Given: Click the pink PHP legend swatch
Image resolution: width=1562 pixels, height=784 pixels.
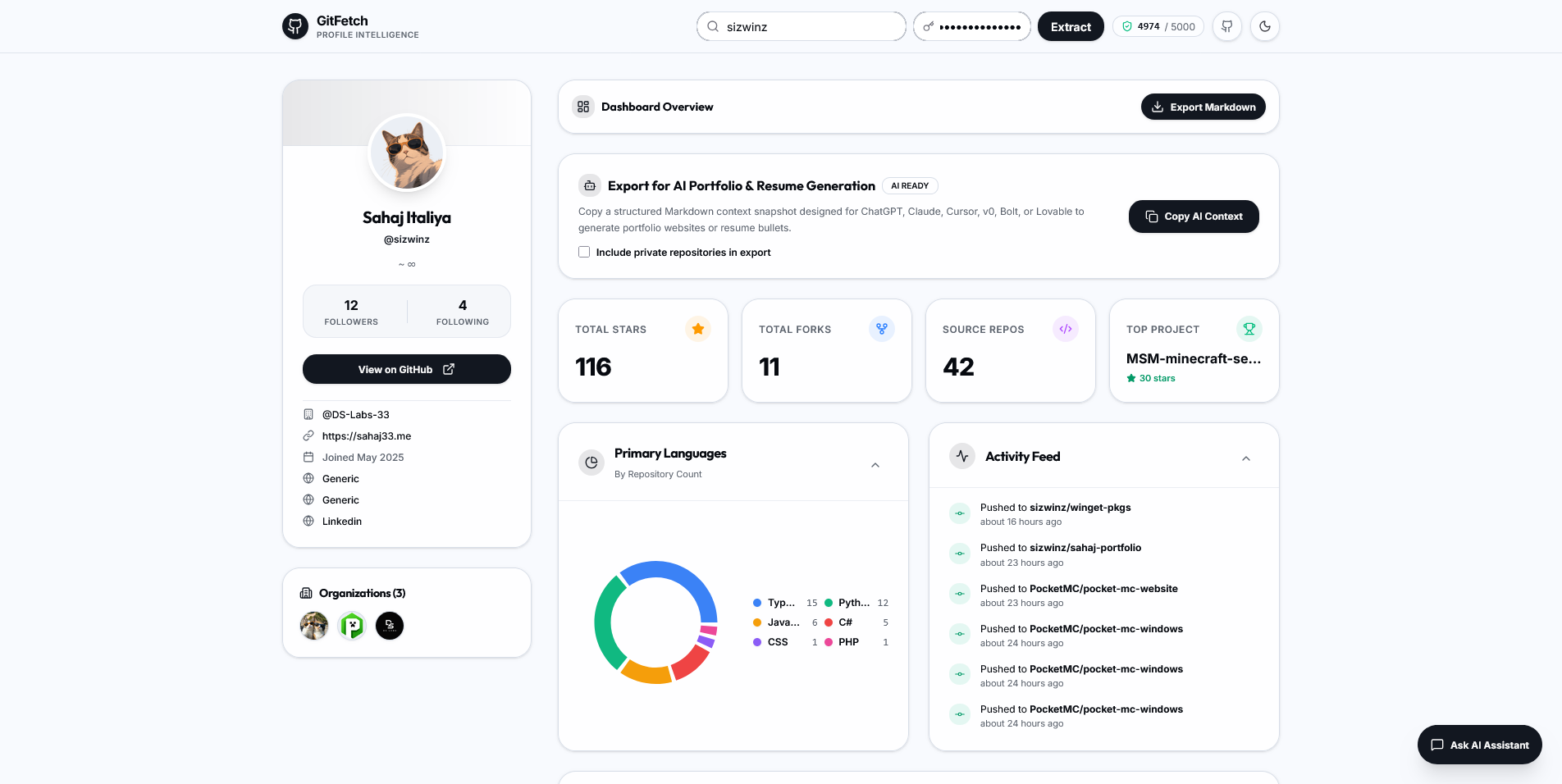Looking at the screenshot, I should [829, 642].
